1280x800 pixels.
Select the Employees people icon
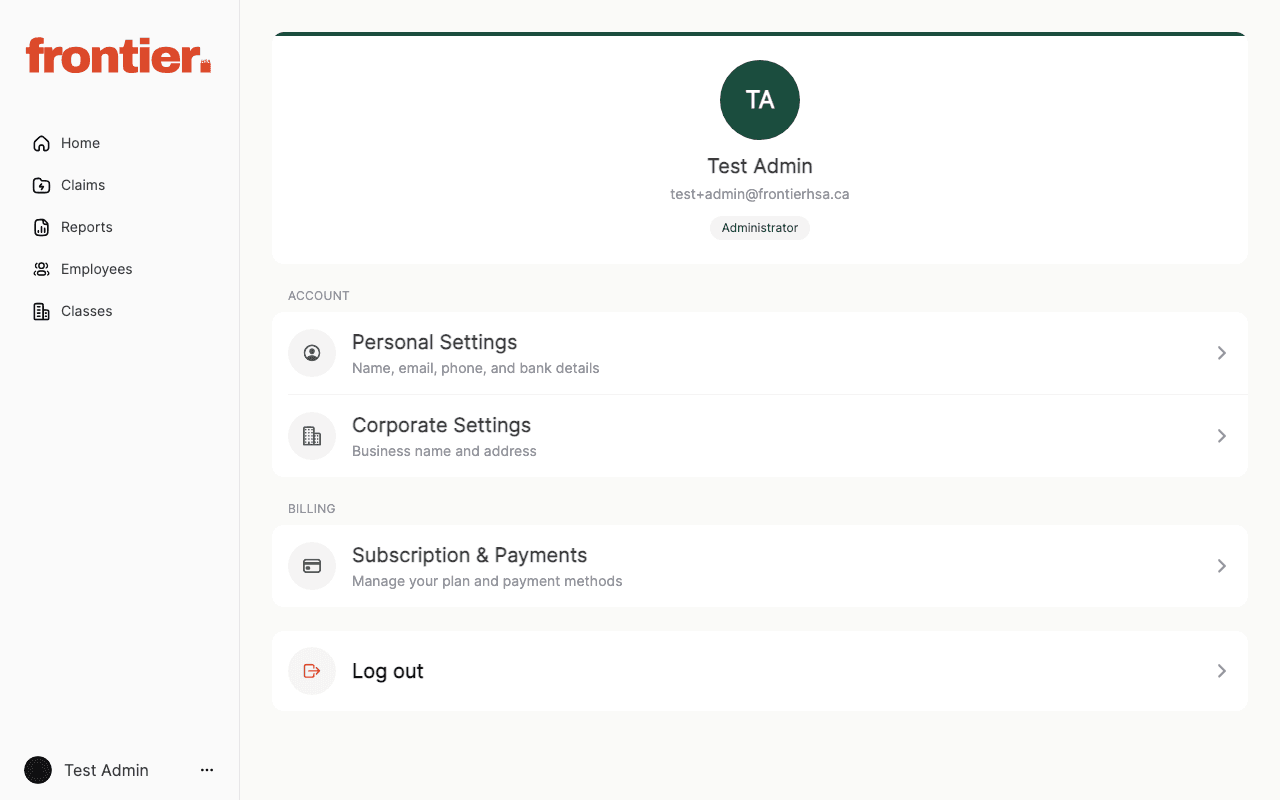coord(40,269)
